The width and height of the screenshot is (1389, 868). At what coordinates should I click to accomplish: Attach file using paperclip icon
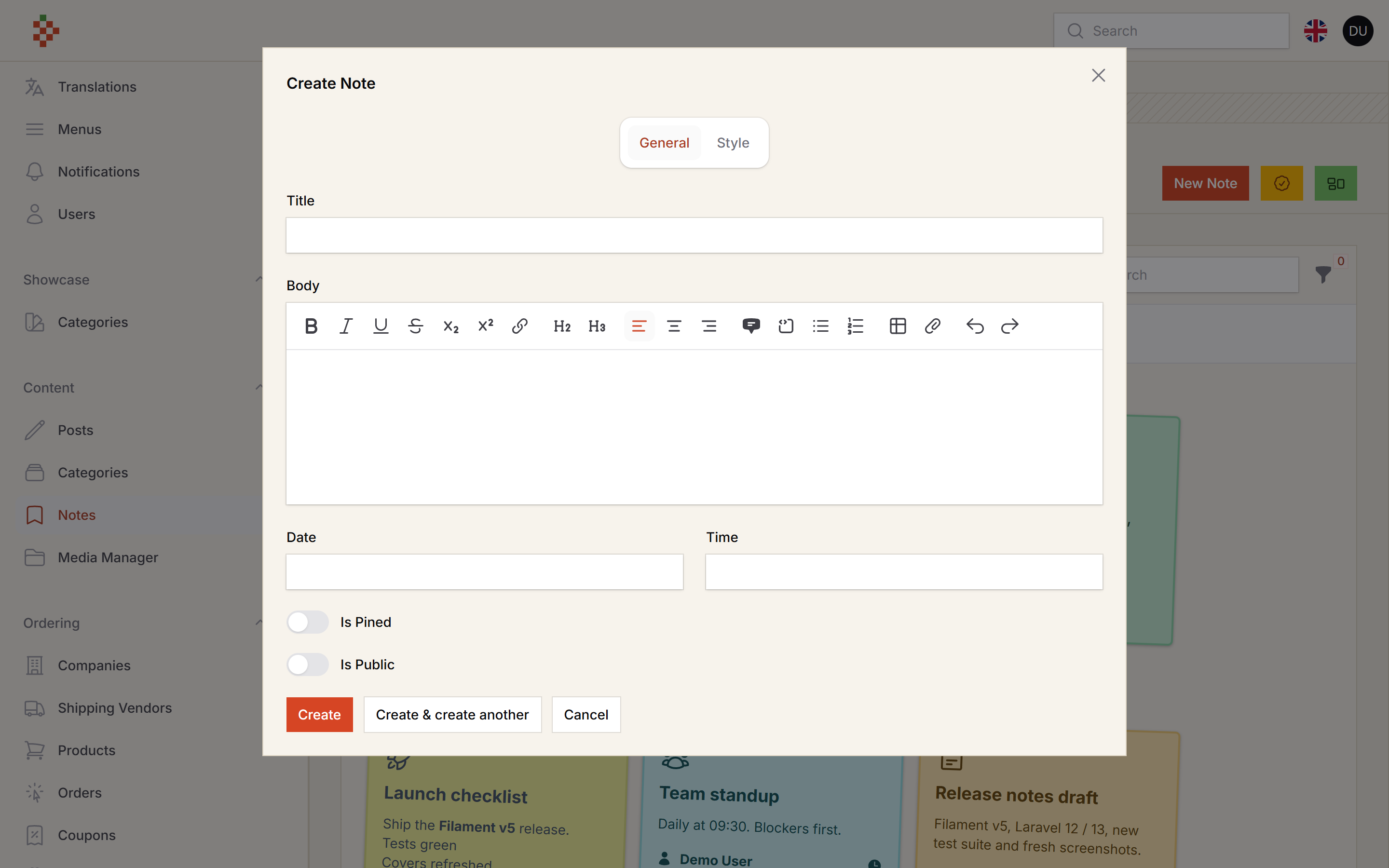[933, 326]
